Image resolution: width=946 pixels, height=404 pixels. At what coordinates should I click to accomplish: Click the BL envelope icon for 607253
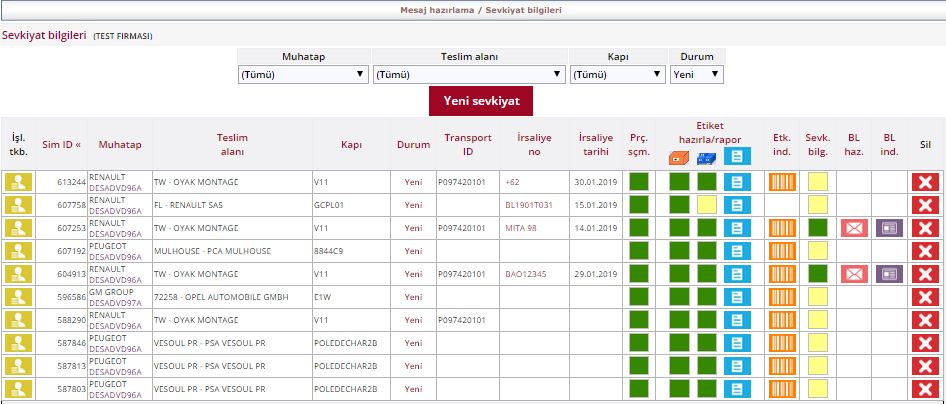[x=853, y=228]
